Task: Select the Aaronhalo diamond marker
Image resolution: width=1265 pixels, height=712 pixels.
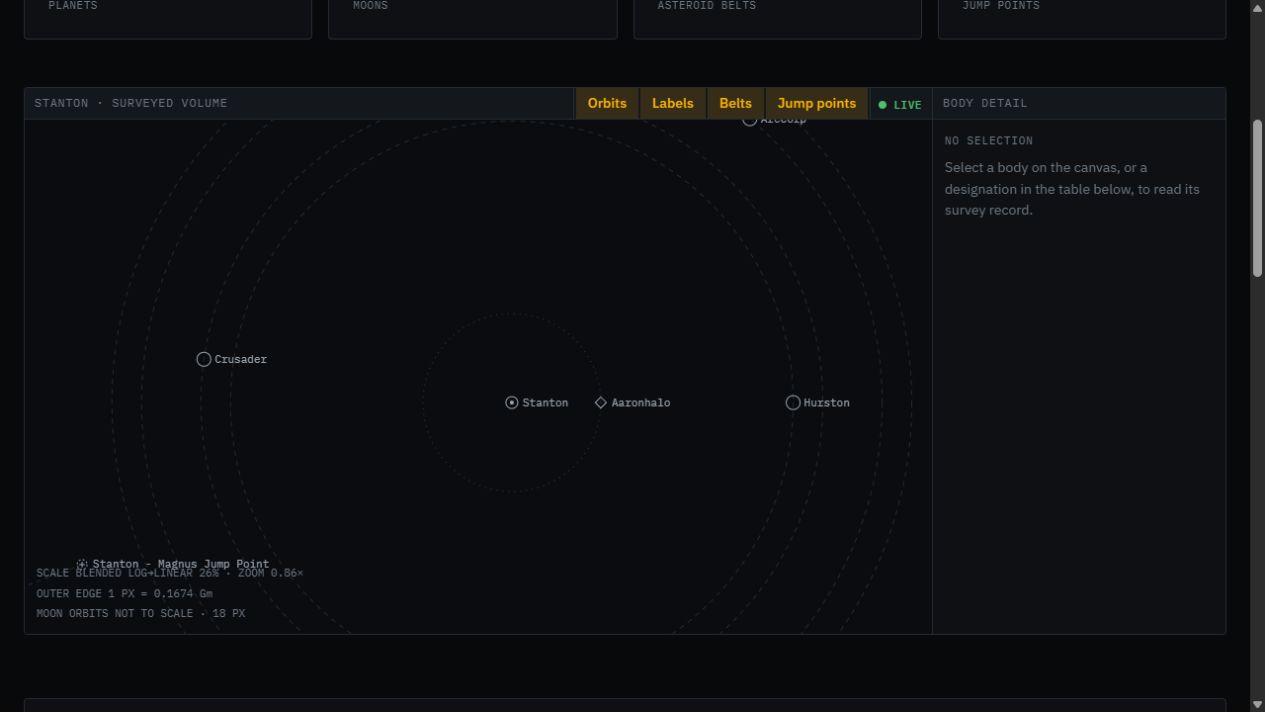Action: tap(601, 403)
